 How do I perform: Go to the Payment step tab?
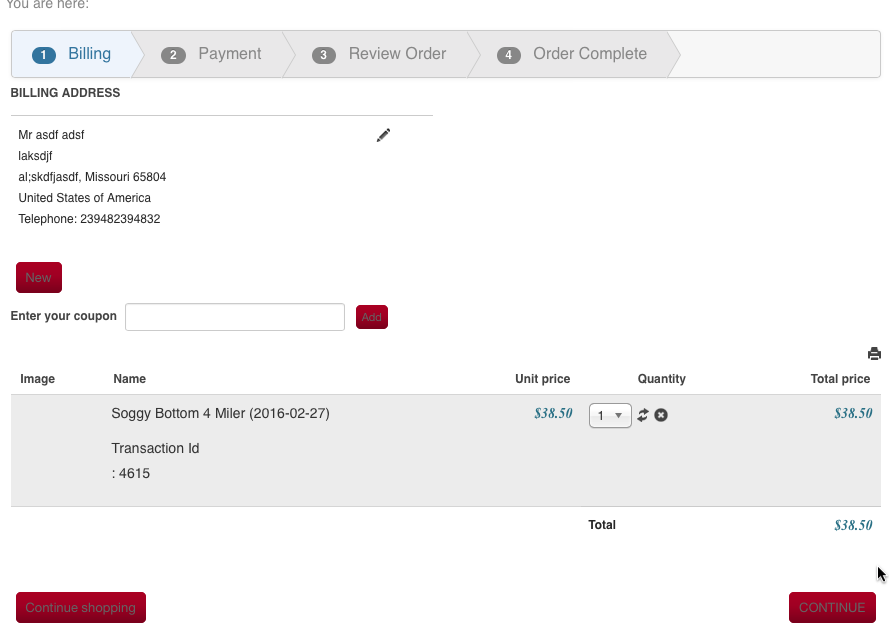(x=212, y=54)
